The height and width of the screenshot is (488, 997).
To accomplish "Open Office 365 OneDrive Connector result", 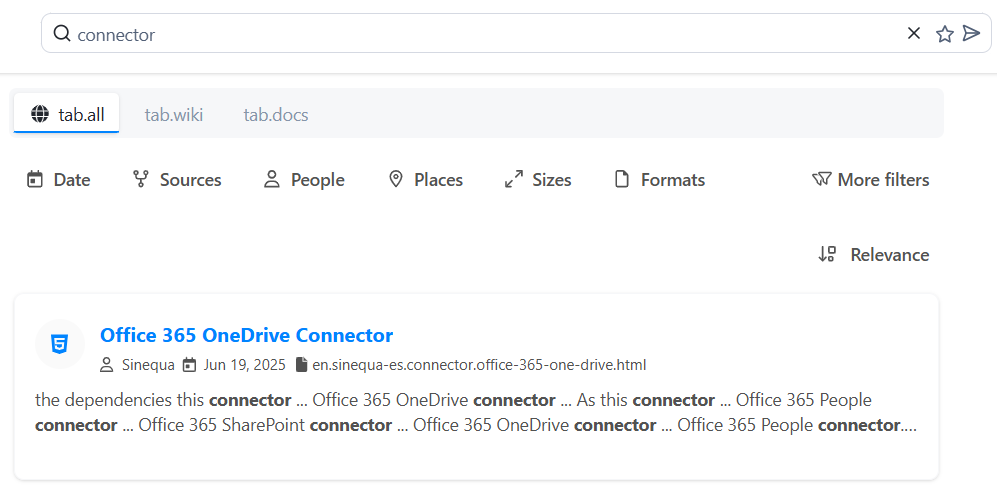I will click(246, 335).
